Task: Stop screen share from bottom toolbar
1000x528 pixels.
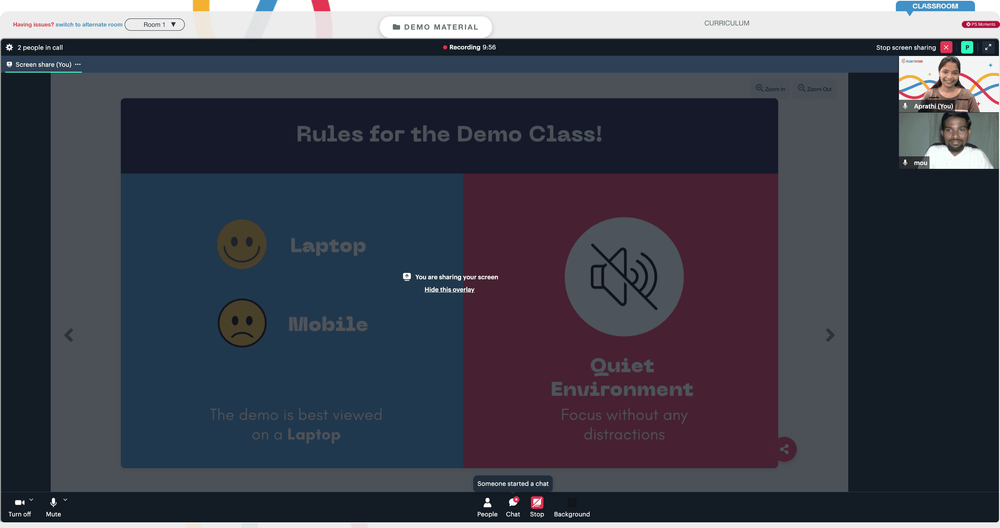Action: pos(537,508)
